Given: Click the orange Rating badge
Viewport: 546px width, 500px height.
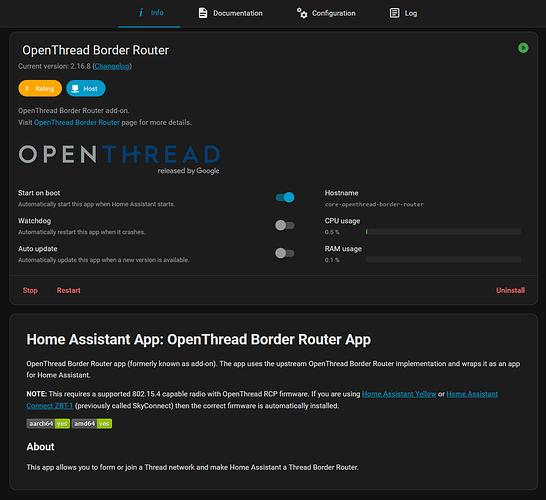Looking at the screenshot, I should point(40,88).
